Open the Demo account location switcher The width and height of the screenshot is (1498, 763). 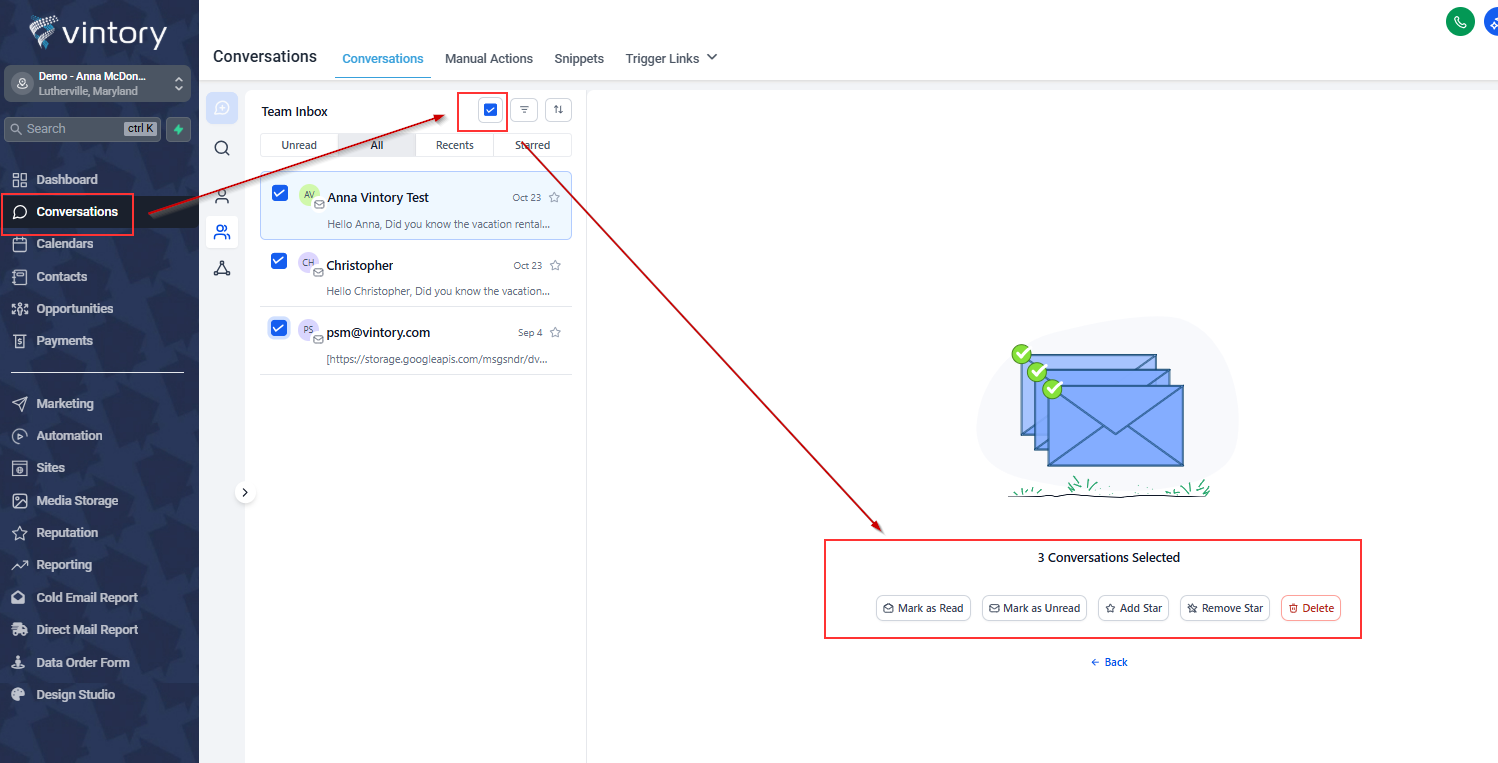(x=98, y=83)
